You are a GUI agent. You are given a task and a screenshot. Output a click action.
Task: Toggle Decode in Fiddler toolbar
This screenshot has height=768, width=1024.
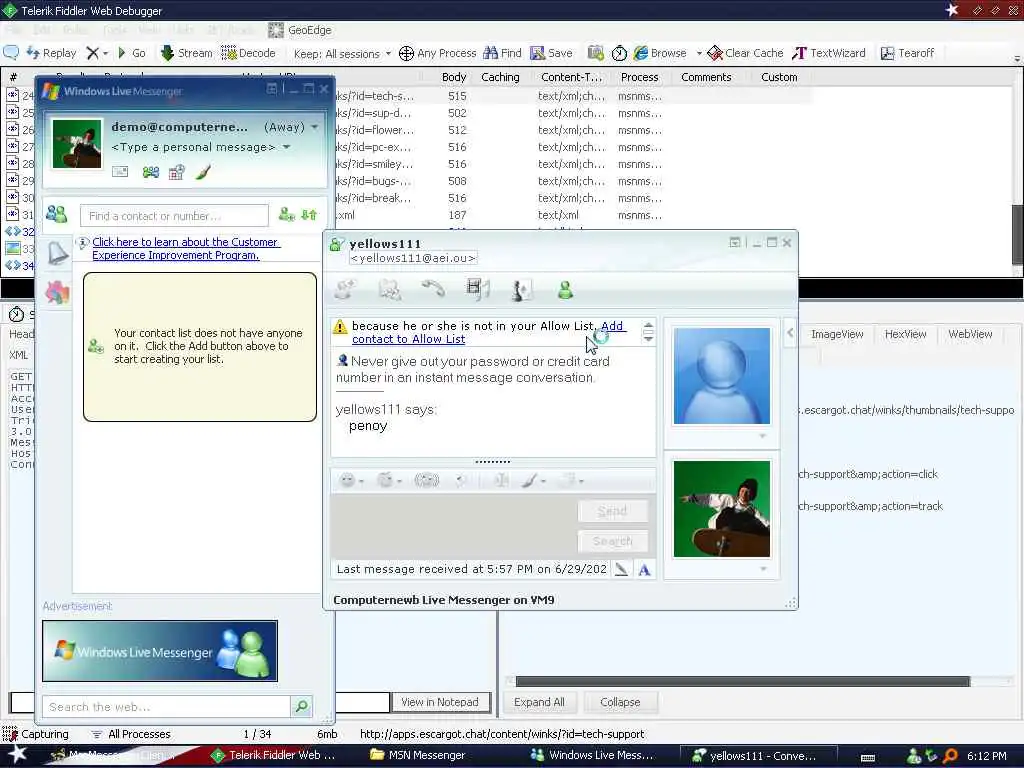pyautogui.click(x=248, y=53)
